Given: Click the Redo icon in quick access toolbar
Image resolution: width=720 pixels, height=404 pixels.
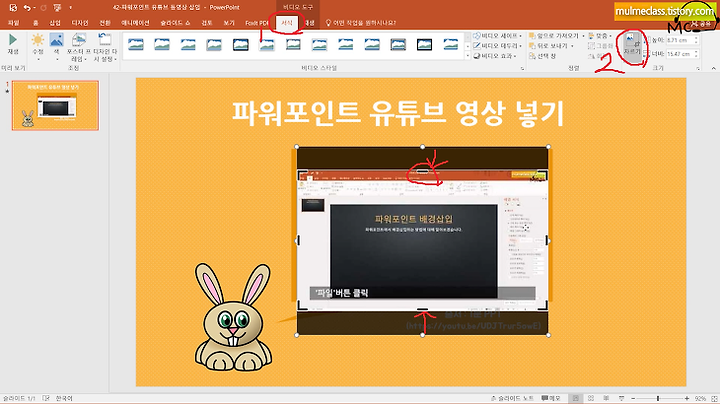Looking at the screenshot, I should click(44, 7).
